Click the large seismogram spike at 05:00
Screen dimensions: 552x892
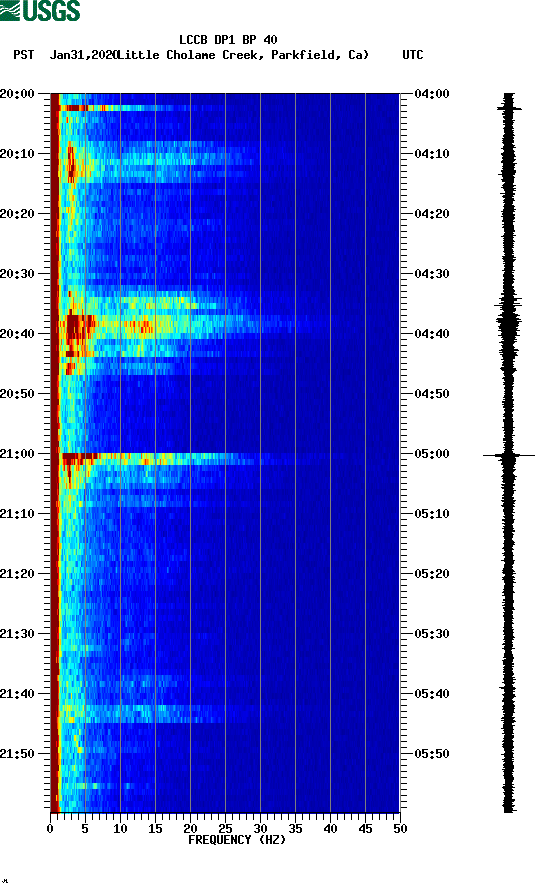pyautogui.click(x=509, y=455)
